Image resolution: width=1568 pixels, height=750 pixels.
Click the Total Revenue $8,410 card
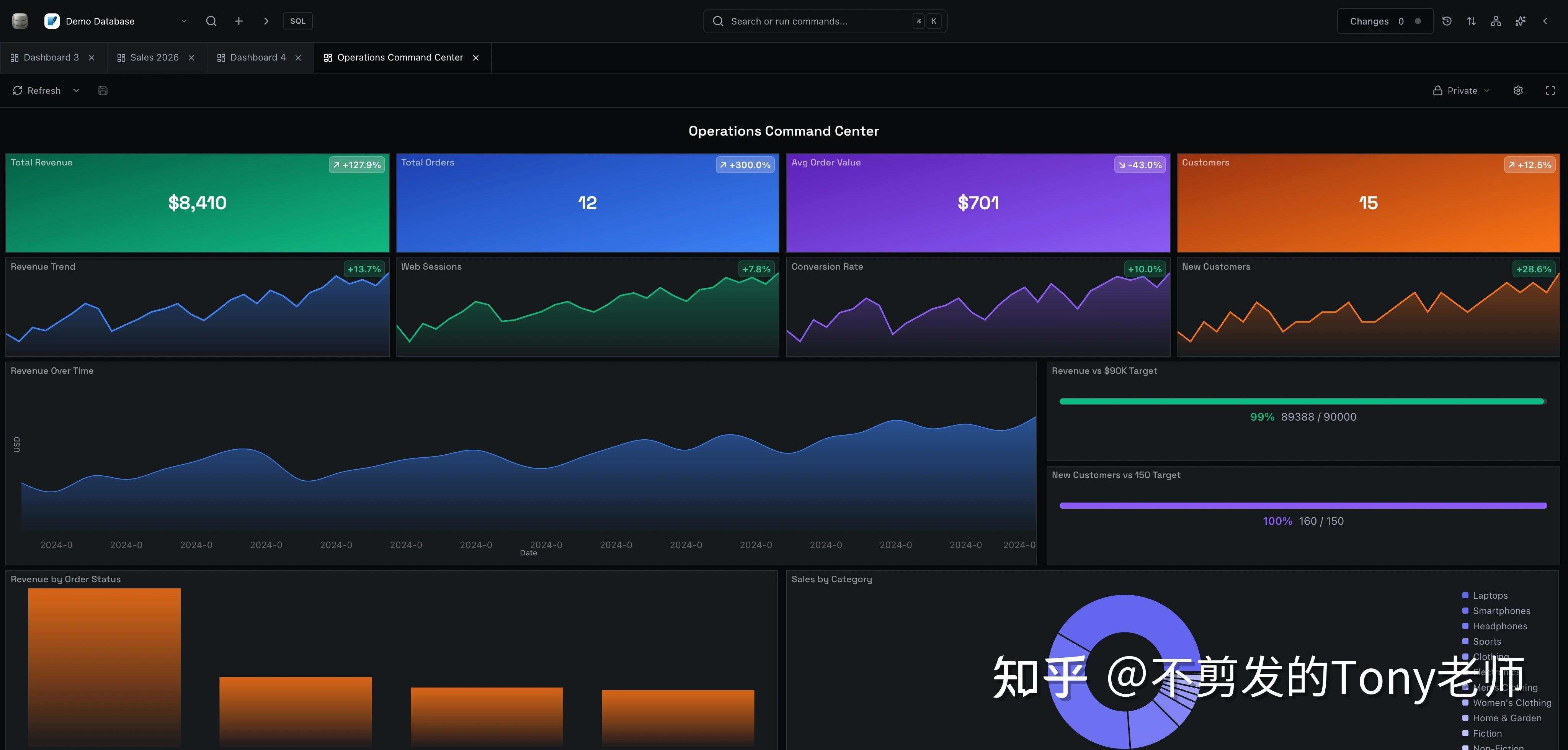point(197,203)
